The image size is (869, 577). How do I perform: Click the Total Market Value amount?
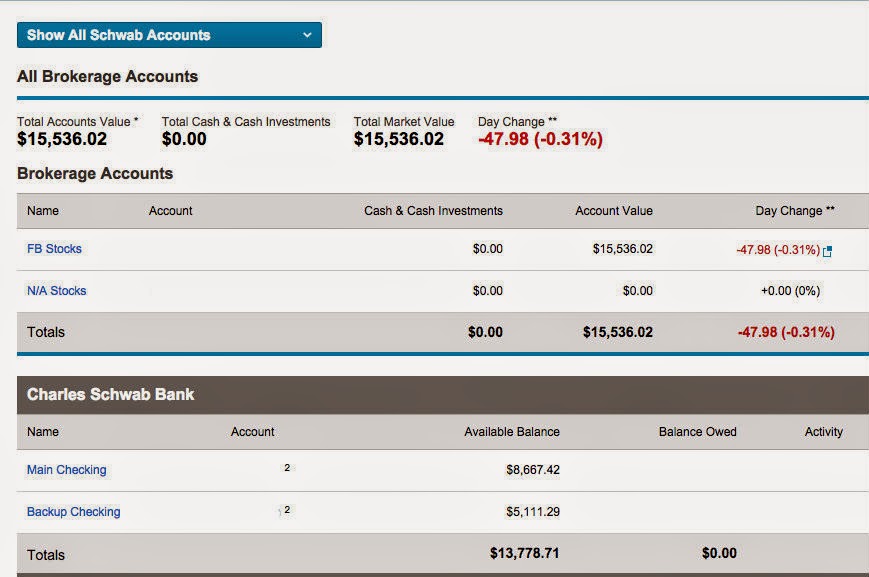(x=399, y=139)
